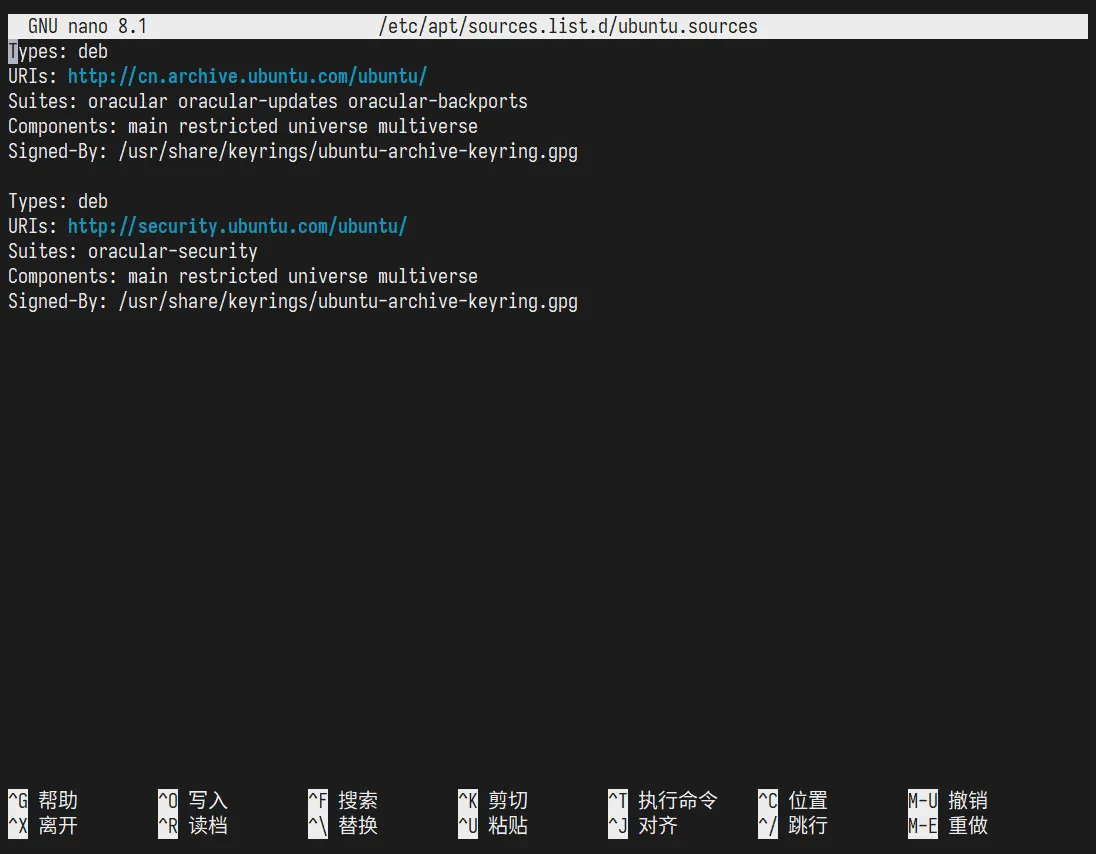Click the 'oracular-backports' word
This screenshot has height=854, width=1096.
pyautogui.click(x=438, y=101)
